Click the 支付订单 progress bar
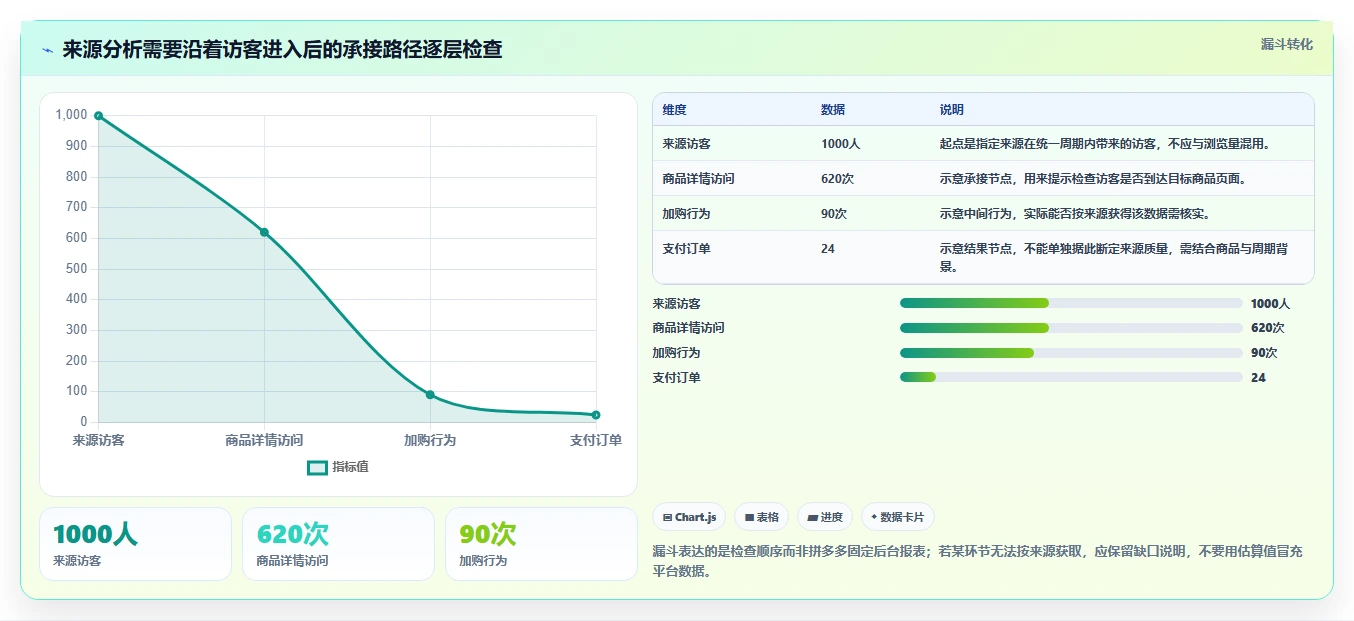Image resolution: width=1354 pixels, height=621 pixels. pyautogui.click(x=1071, y=377)
